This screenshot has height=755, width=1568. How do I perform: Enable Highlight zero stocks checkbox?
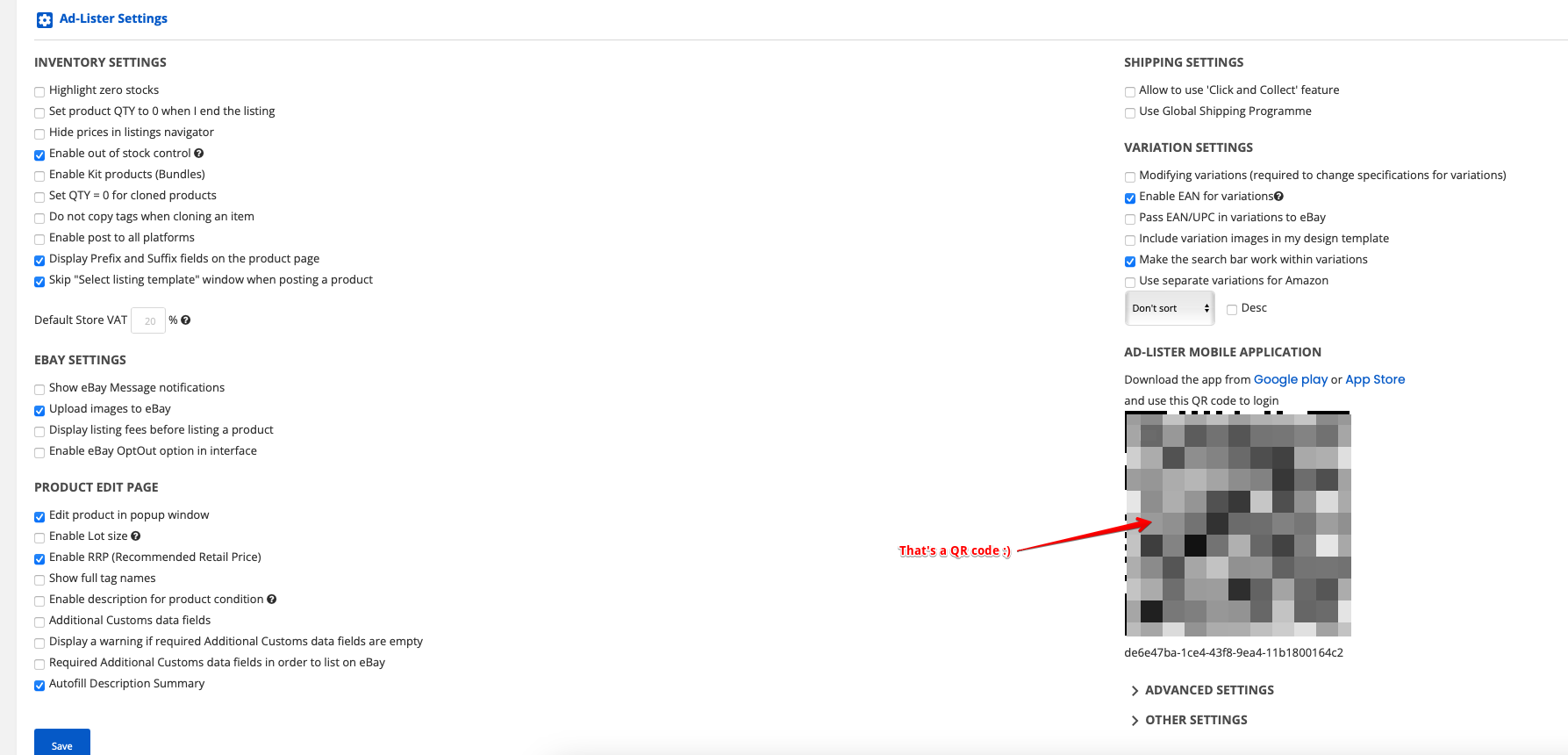(39, 91)
